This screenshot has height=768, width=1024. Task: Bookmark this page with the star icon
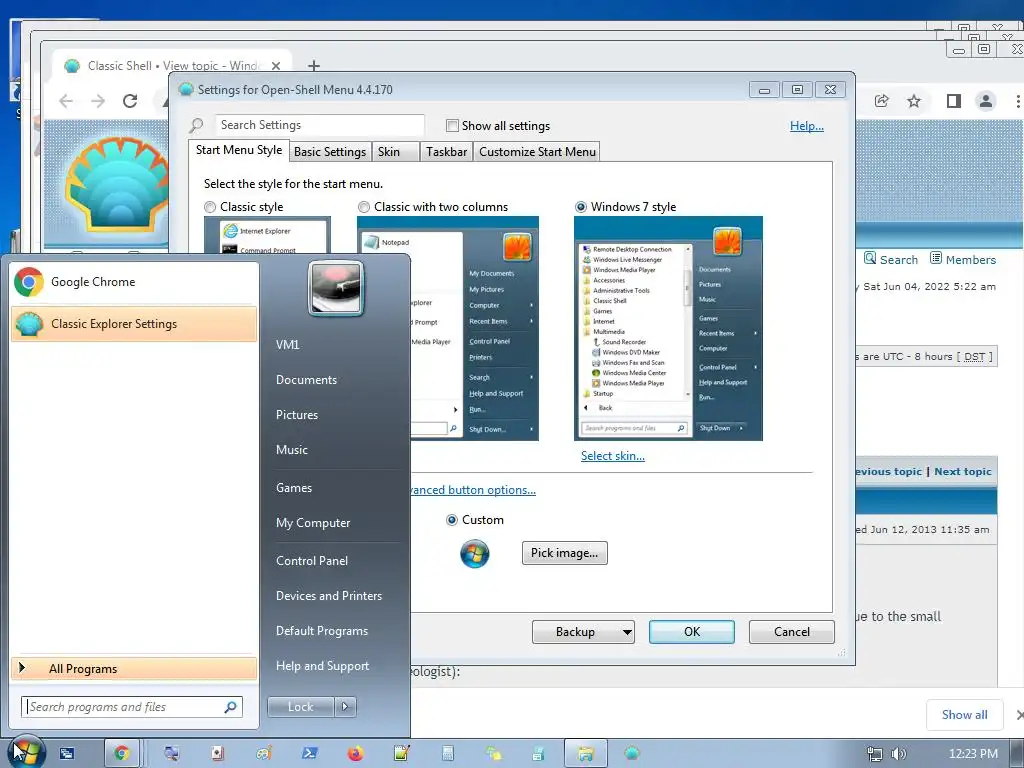coord(914,101)
